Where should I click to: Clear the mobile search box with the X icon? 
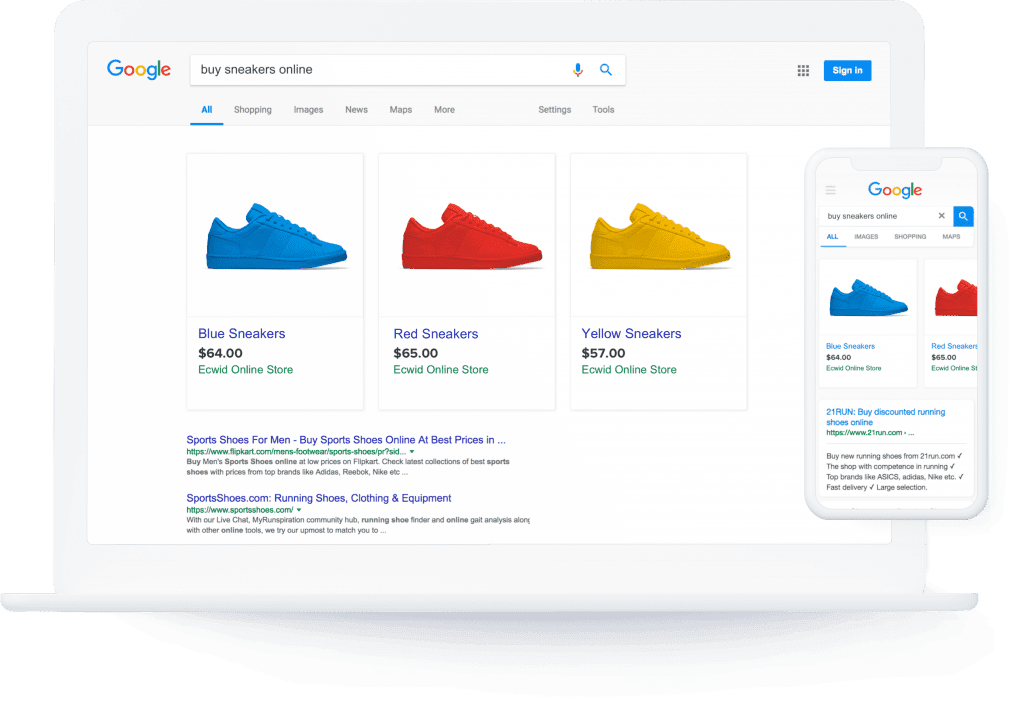(940, 215)
